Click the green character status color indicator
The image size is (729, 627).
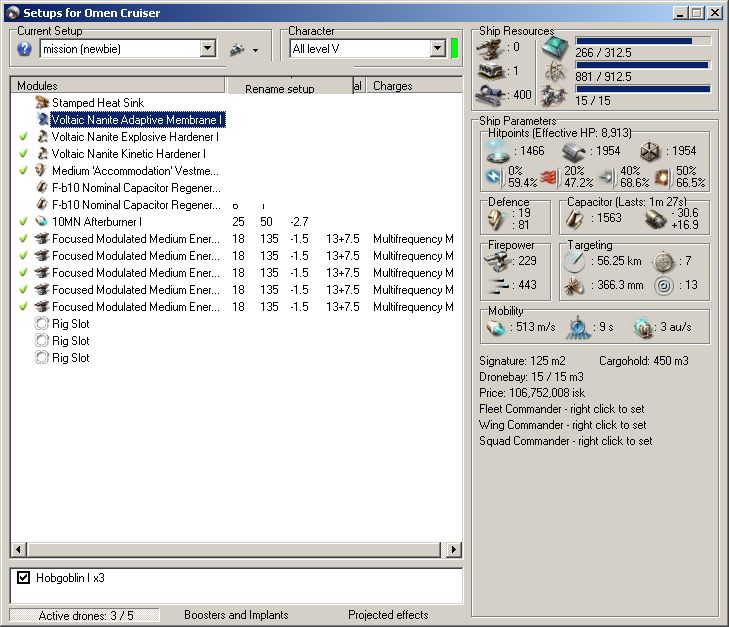click(454, 48)
